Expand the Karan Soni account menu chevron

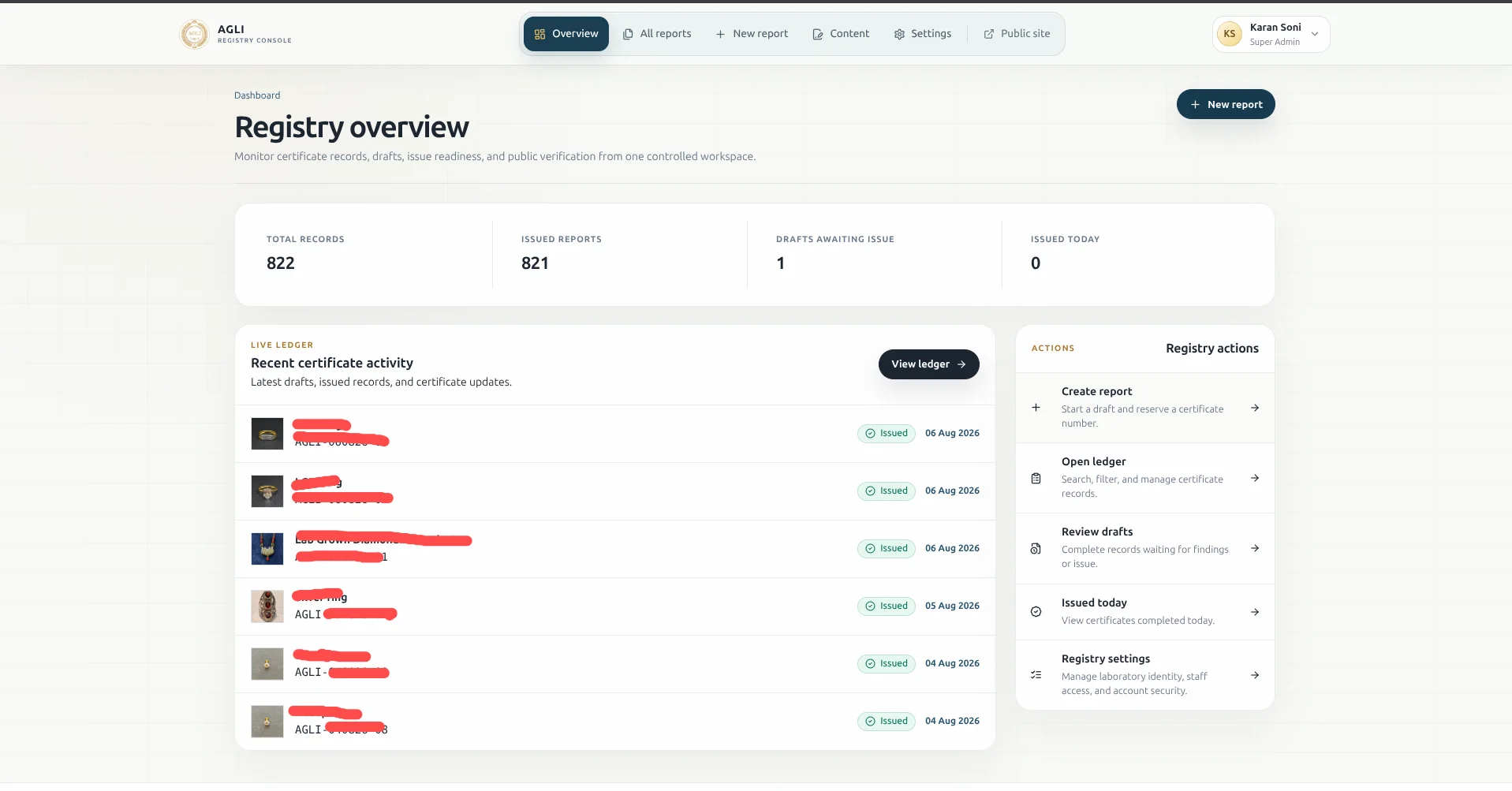1315,34
